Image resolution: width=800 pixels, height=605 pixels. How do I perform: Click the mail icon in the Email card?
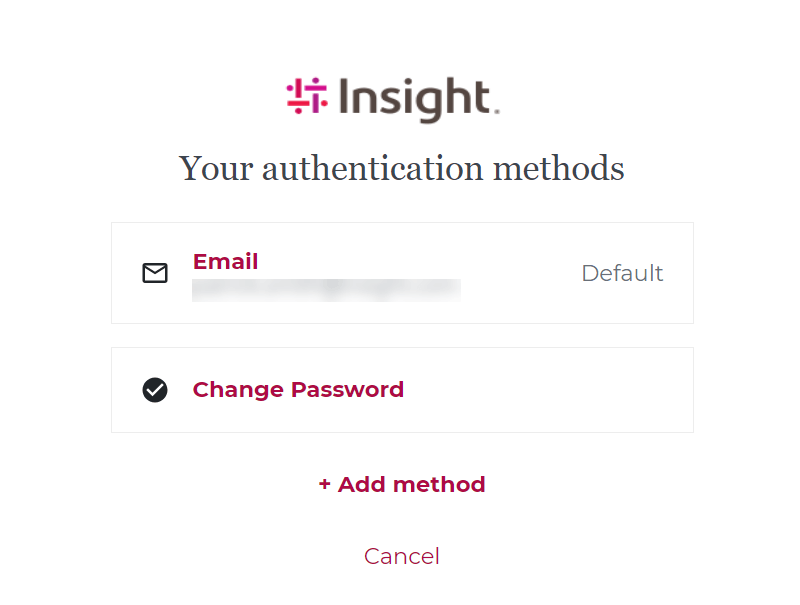[155, 272]
